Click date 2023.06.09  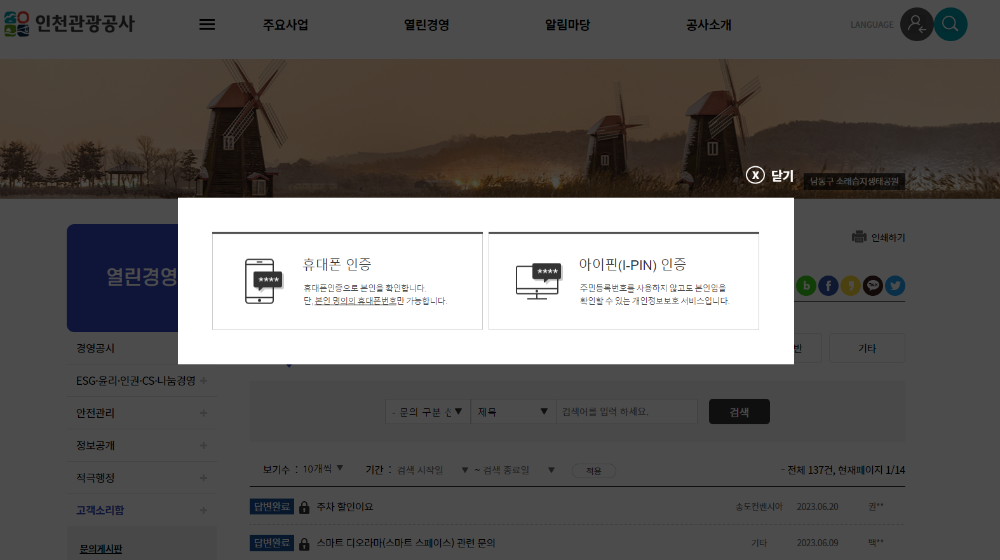(817, 543)
